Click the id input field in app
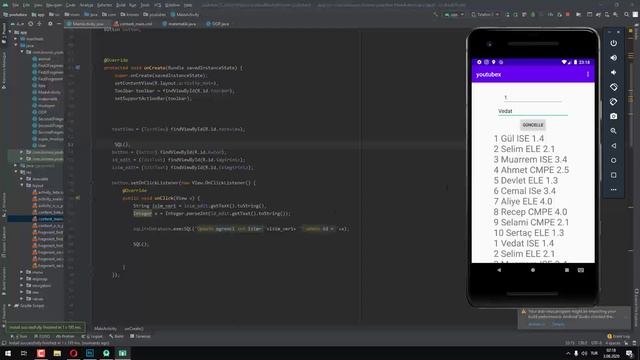Screen dimensions: 640x360 click(533, 98)
